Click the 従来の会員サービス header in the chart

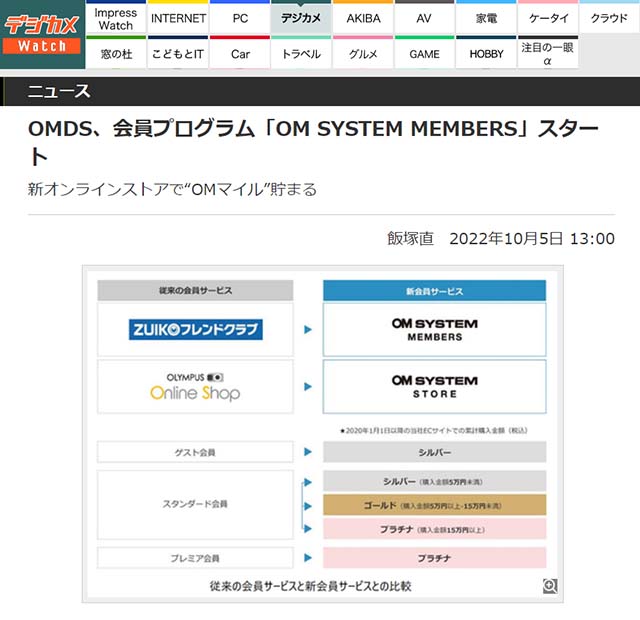pyautogui.click(x=195, y=290)
